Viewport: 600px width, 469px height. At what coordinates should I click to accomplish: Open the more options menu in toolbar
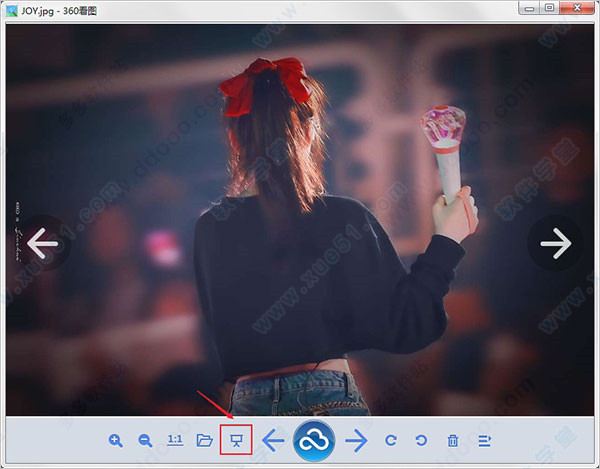484,440
